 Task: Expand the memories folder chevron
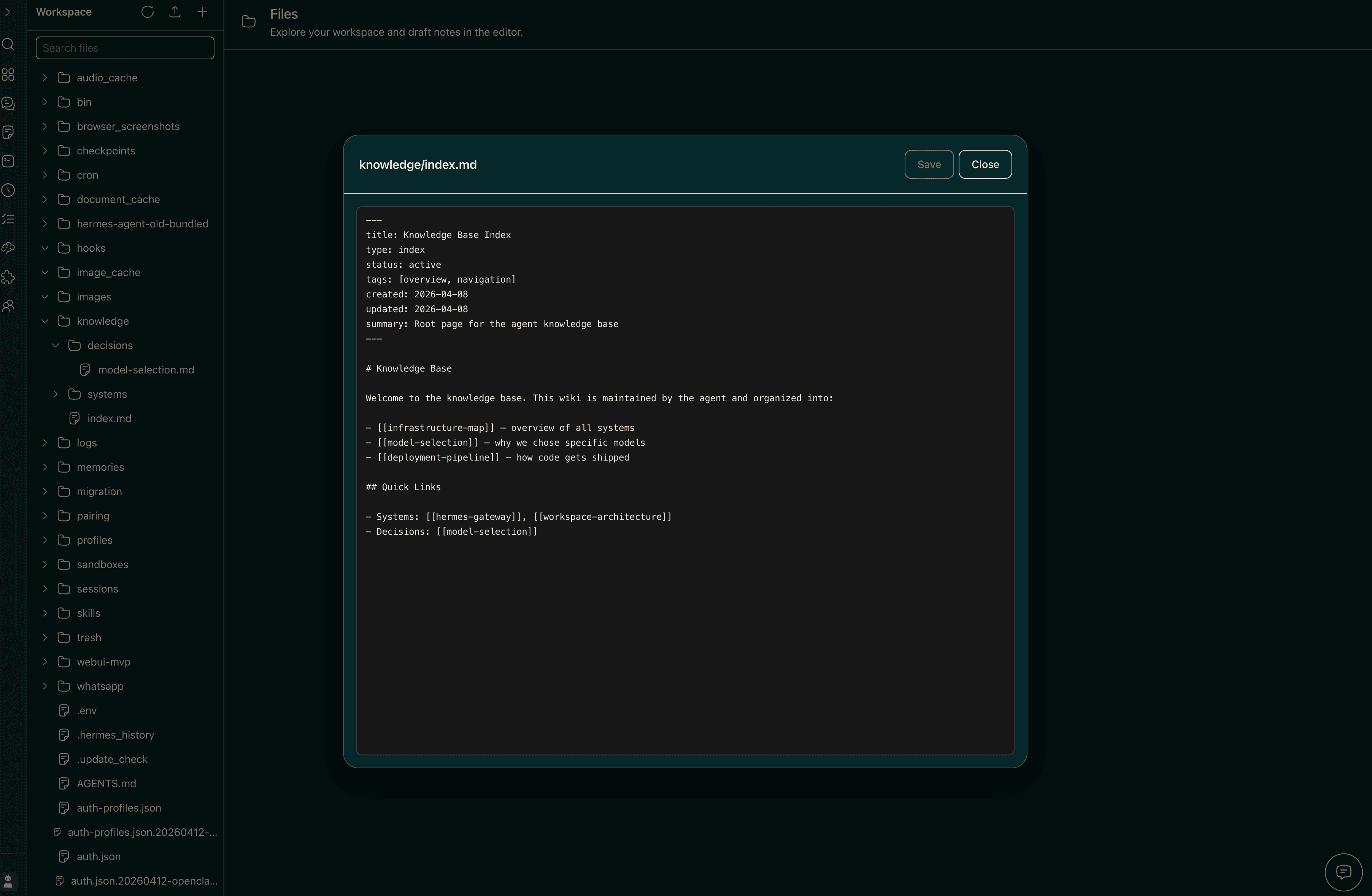(x=44, y=467)
